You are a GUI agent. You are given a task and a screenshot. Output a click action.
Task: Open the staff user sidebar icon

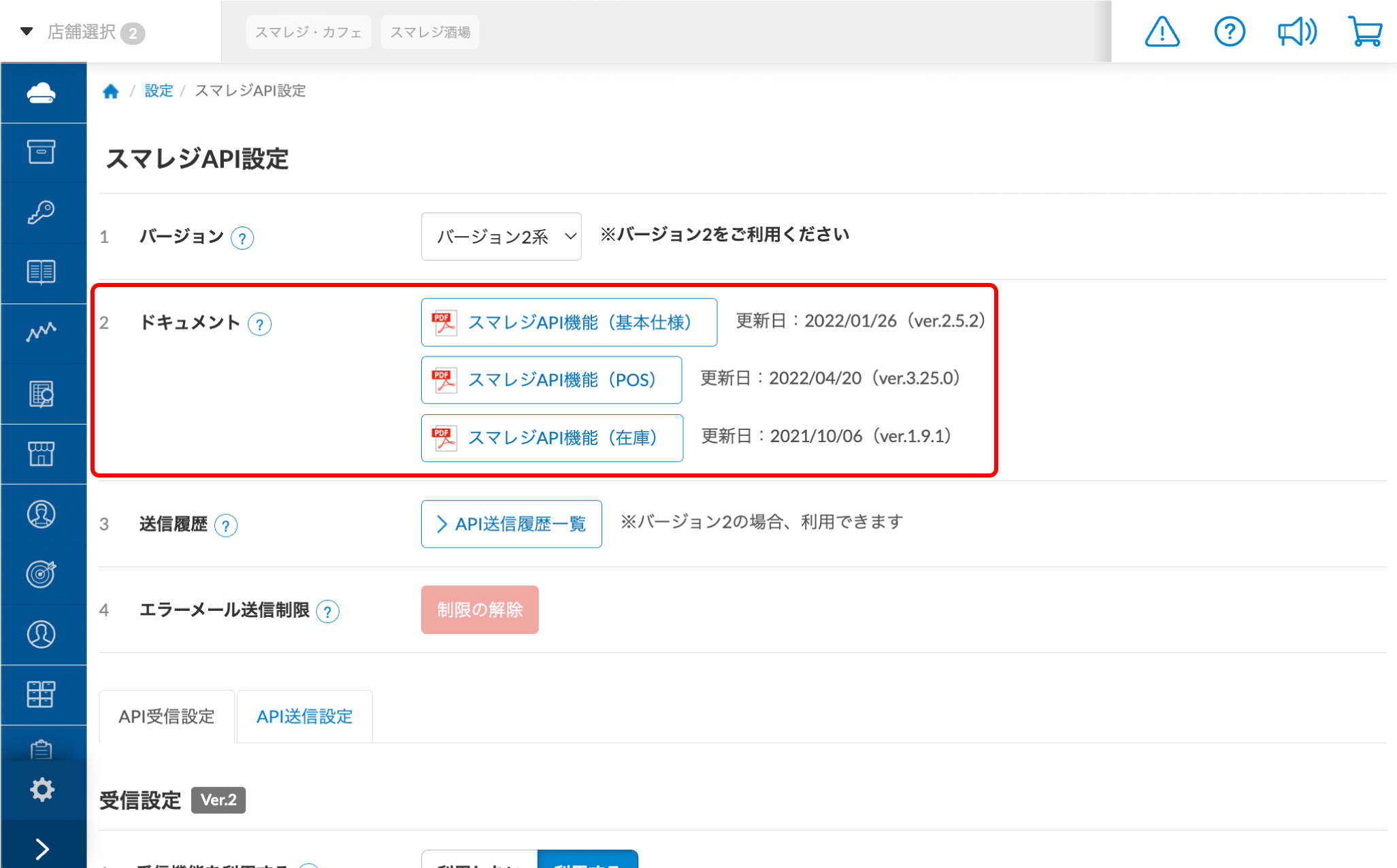pyautogui.click(x=42, y=635)
